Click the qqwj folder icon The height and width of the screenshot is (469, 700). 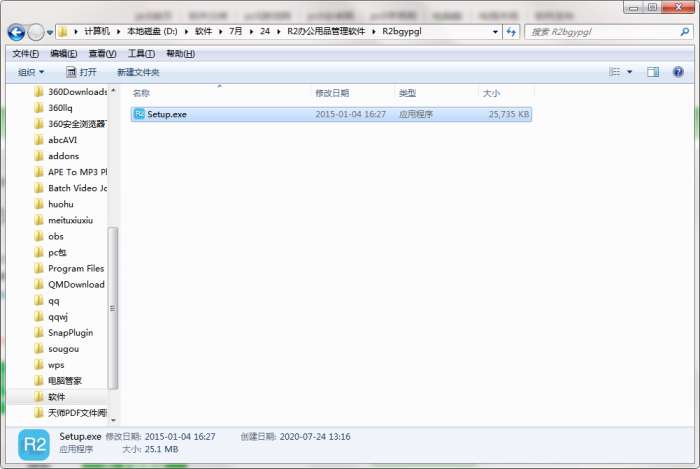pyautogui.click(x=39, y=317)
